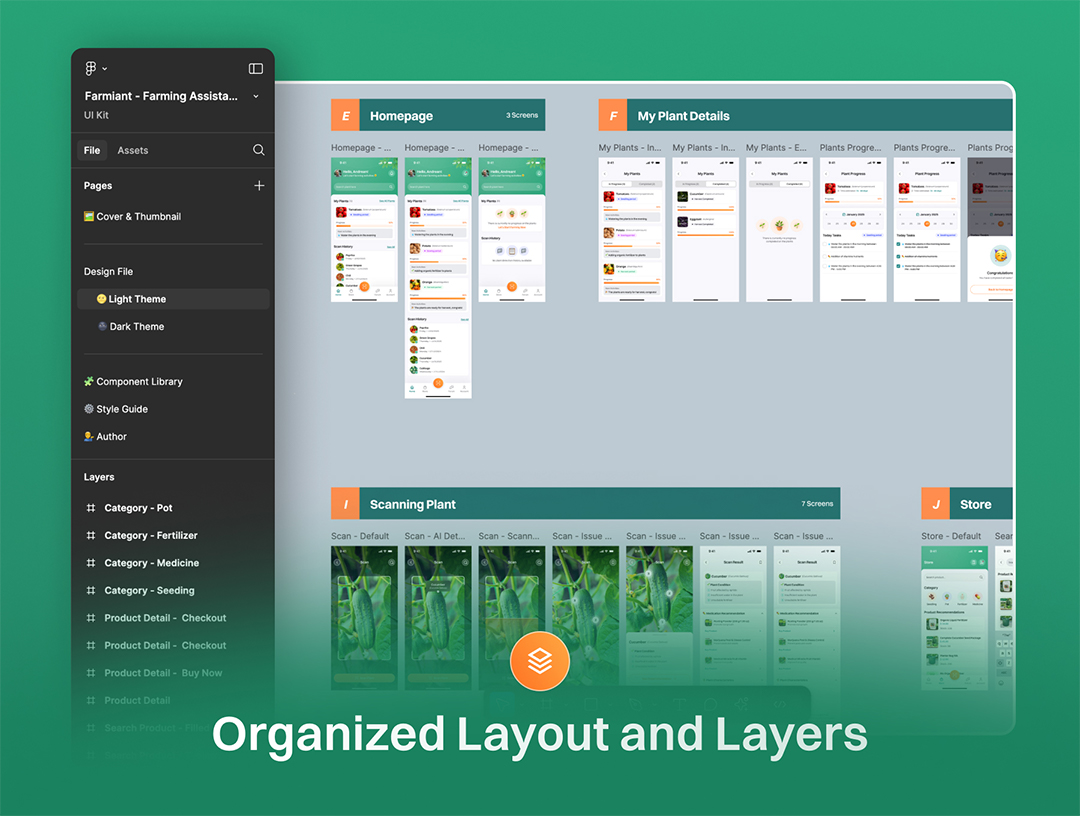Add a new page with plus icon
Screen dimensions: 1080x816
259,186
